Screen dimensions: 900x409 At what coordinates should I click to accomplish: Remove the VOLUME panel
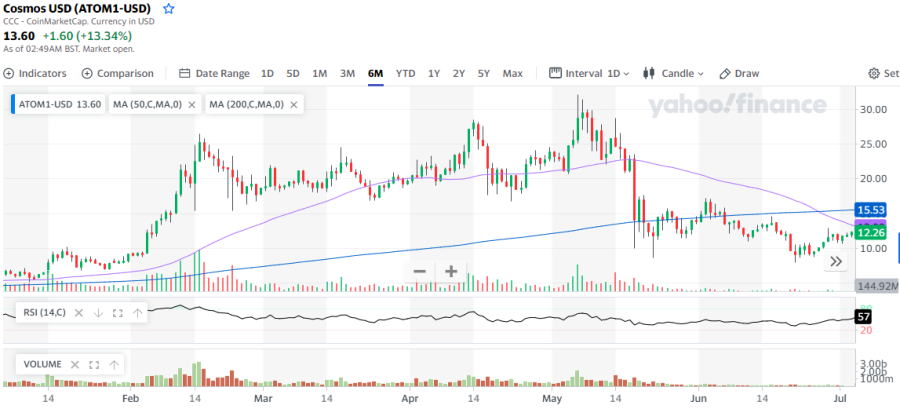(x=75, y=364)
